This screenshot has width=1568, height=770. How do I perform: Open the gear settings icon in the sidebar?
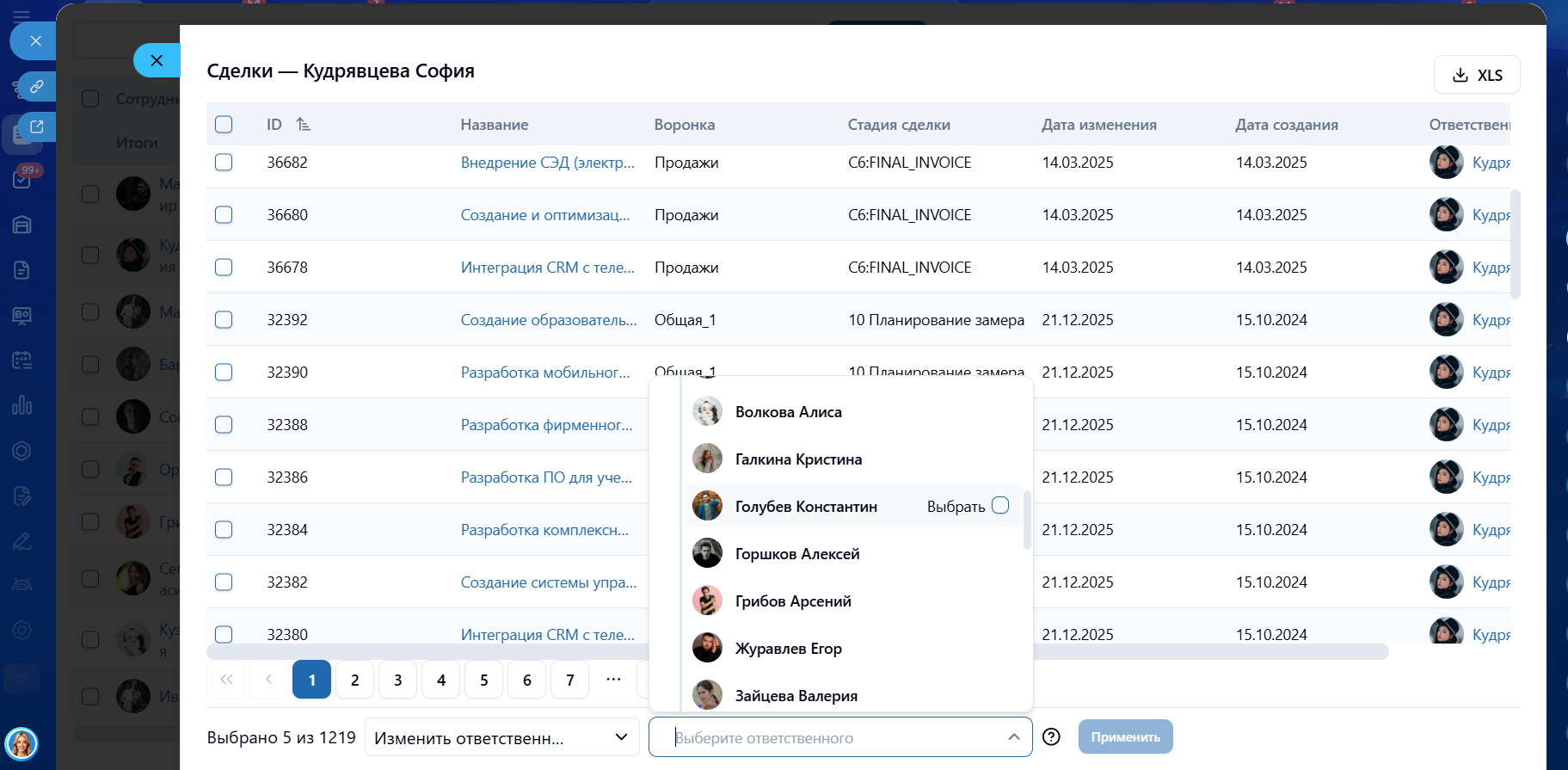coord(22,630)
